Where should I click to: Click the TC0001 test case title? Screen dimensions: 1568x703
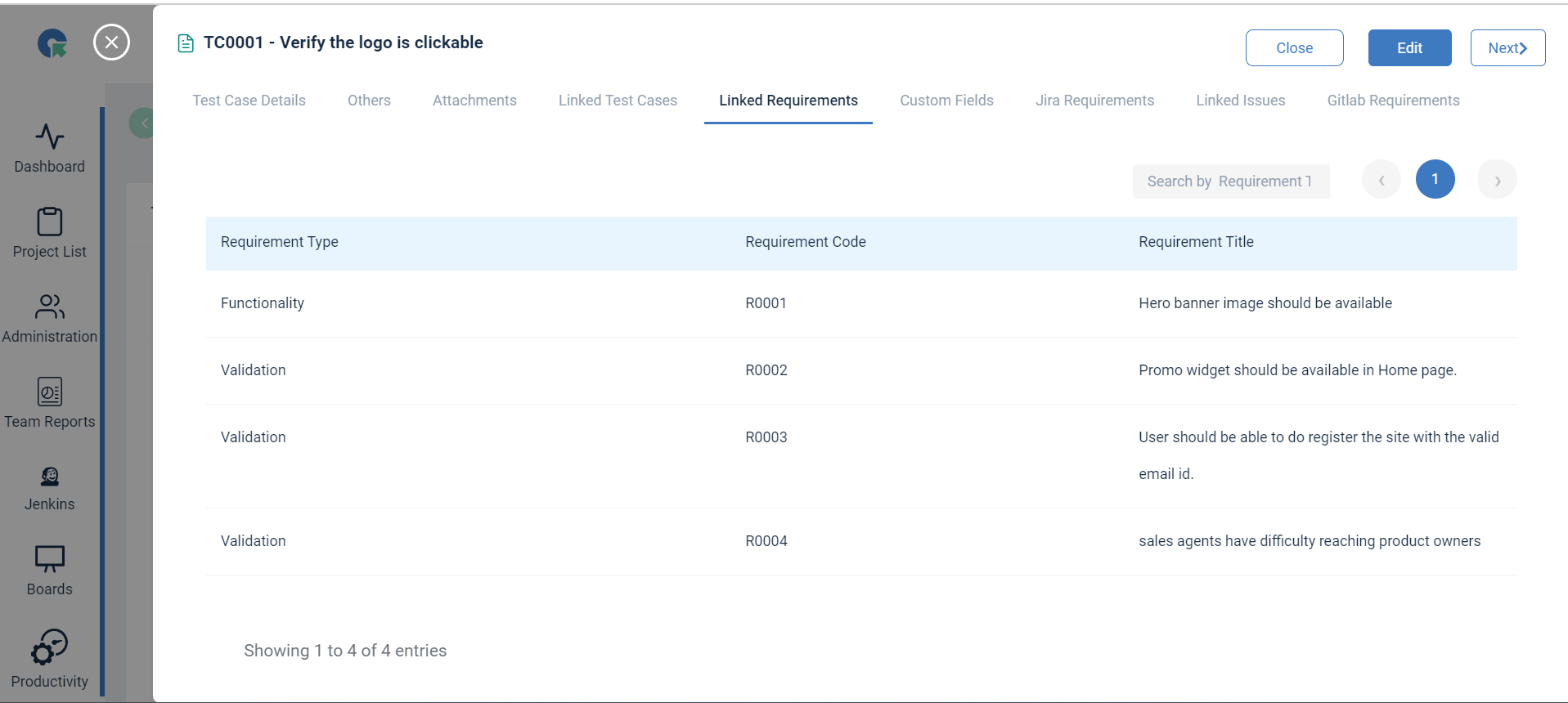[344, 43]
